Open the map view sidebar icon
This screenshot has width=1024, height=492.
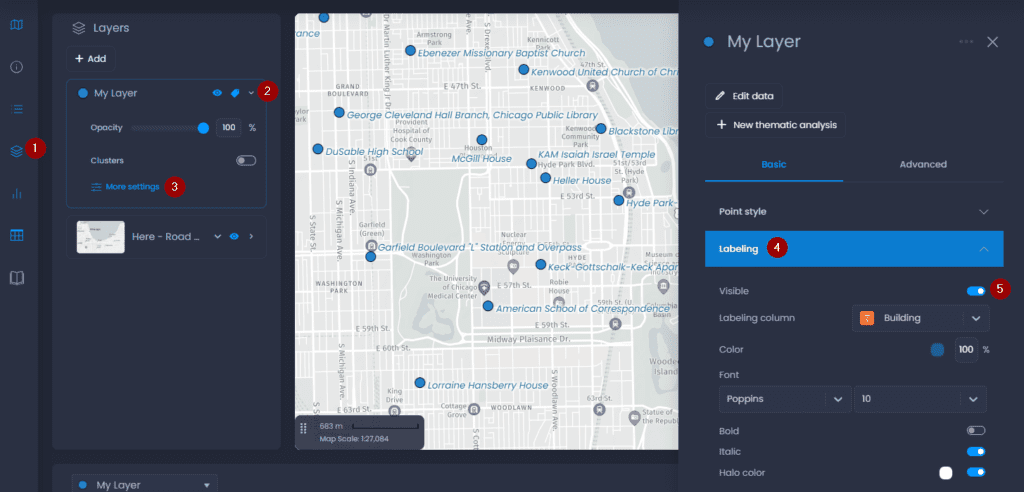click(x=17, y=25)
